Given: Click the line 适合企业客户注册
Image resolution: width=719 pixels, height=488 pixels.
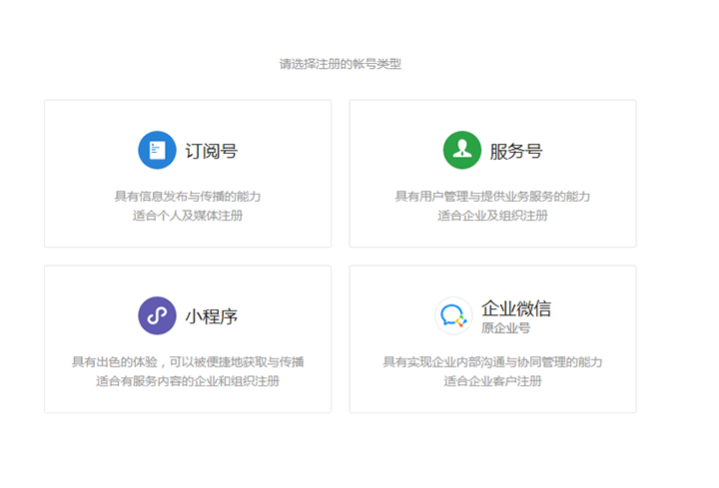Looking at the screenshot, I should click(492, 381).
